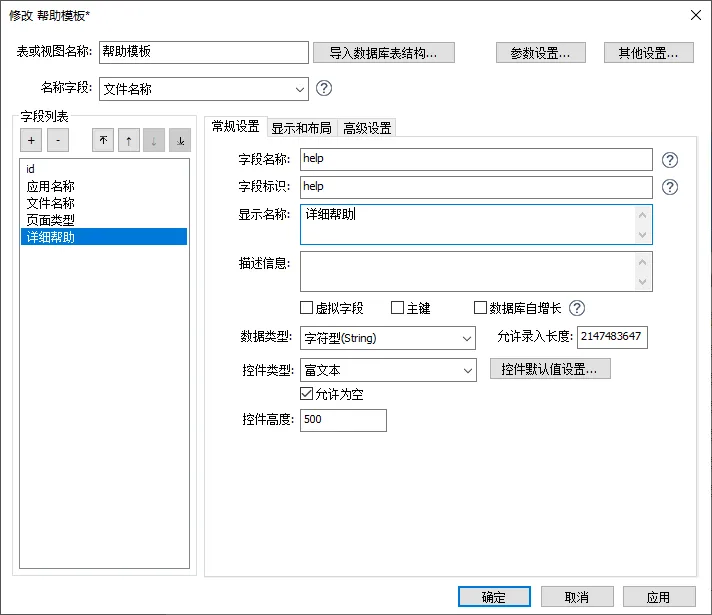The image size is (712, 615).
Task: Open the 高级设置 tab
Action: point(367,128)
